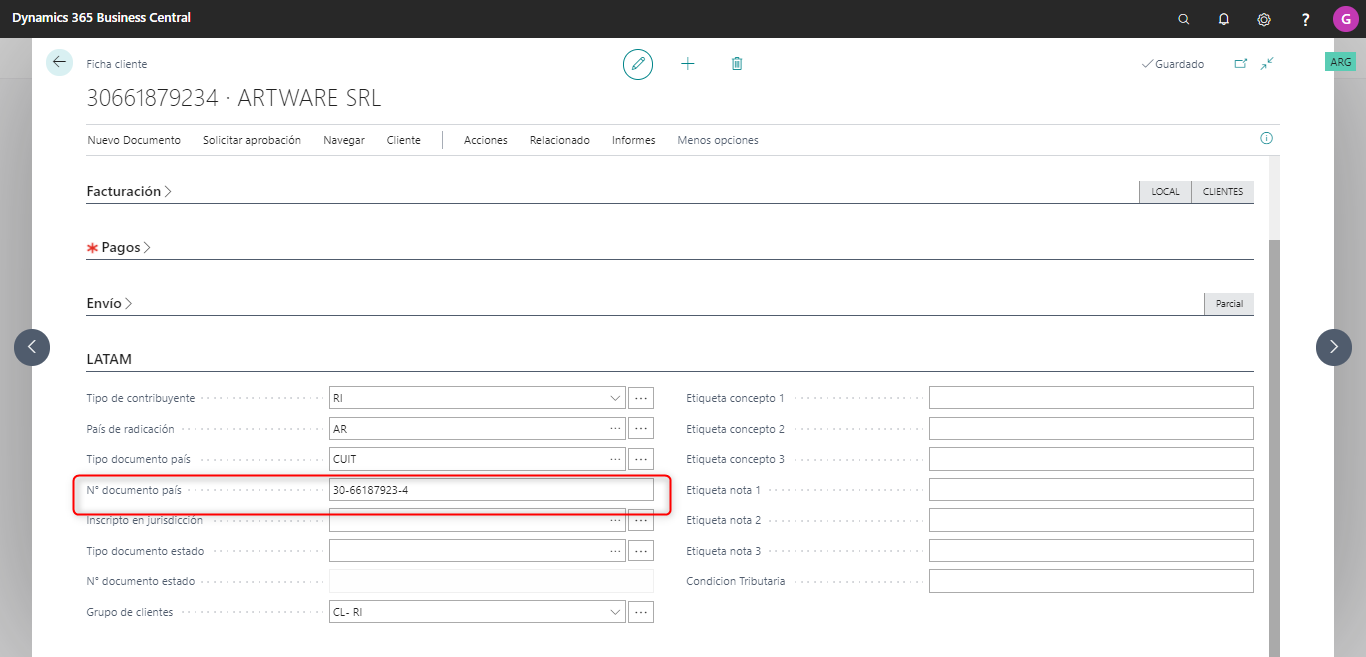The height and width of the screenshot is (657, 1366).
Task: Click the trash delete icon
Action: [737, 63]
